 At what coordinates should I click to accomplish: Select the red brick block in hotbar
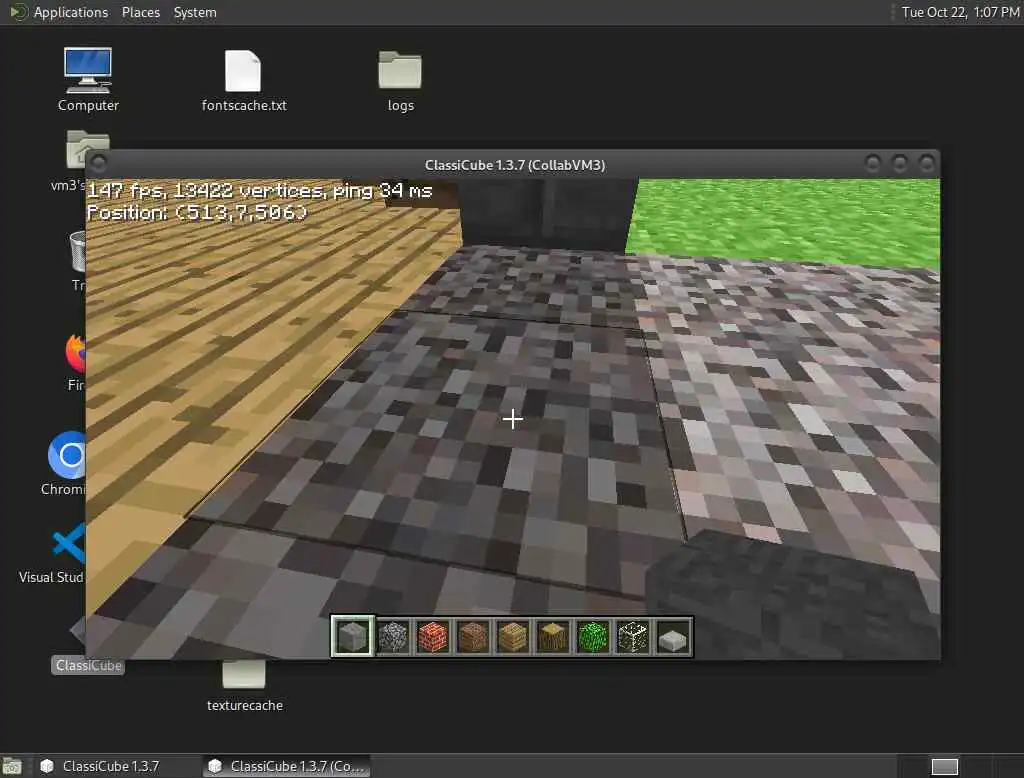pyautogui.click(x=432, y=637)
